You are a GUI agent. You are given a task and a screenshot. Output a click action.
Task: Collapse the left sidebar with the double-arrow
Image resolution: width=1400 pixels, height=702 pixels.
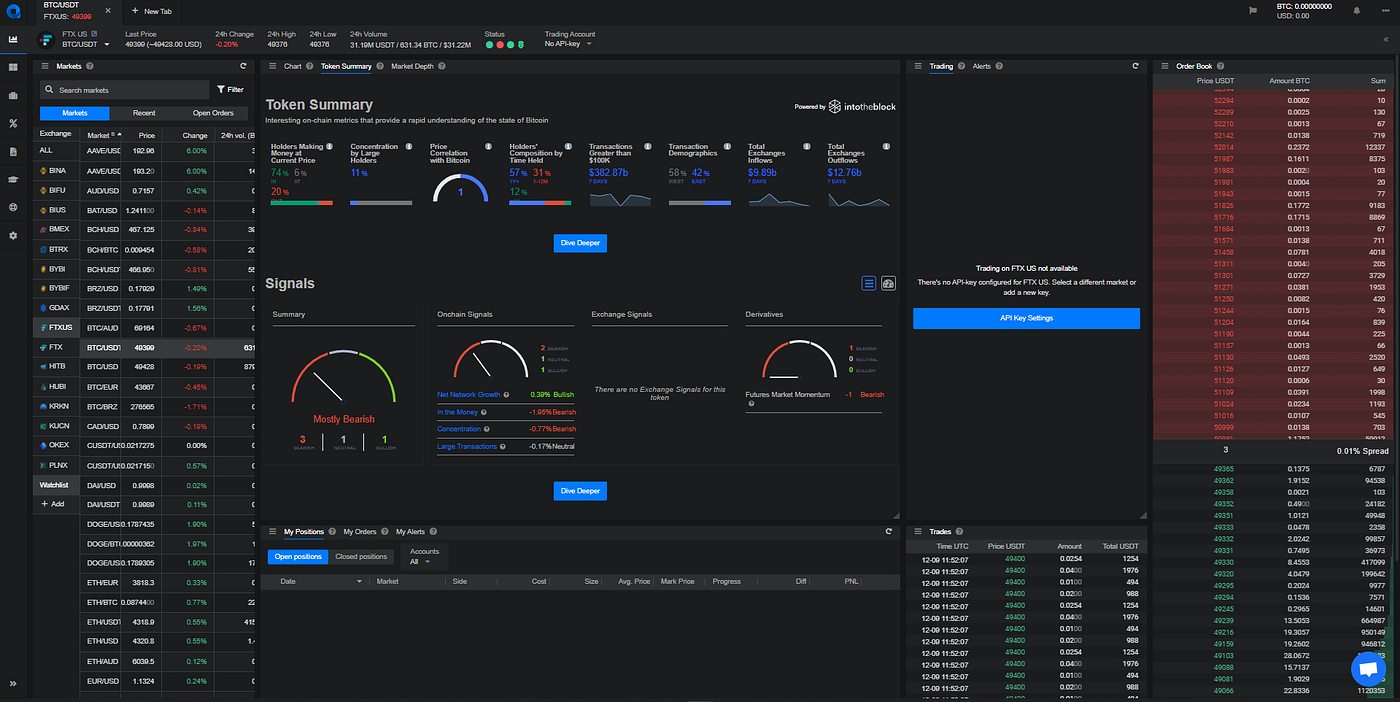click(x=13, y=682)
